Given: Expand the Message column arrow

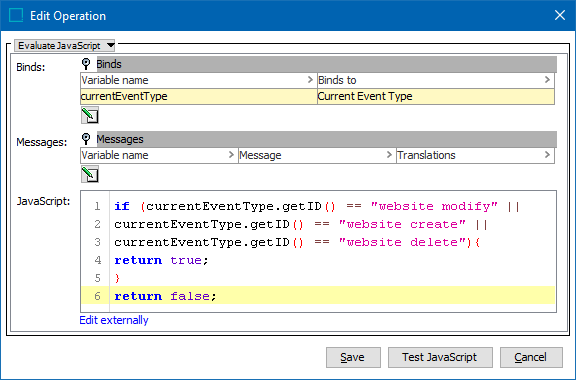Looking at the screenshot, I should [x=389, y=155].
